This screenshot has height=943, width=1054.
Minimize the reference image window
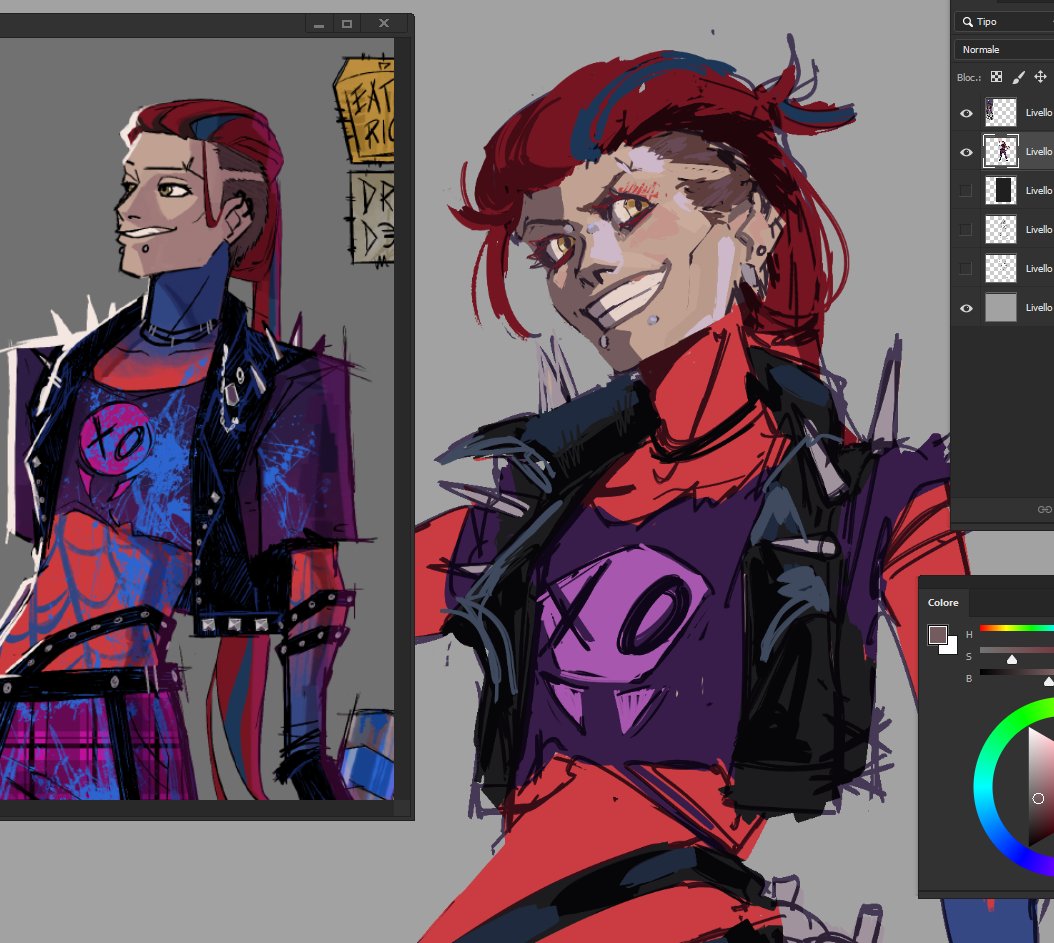pos(319,24)
